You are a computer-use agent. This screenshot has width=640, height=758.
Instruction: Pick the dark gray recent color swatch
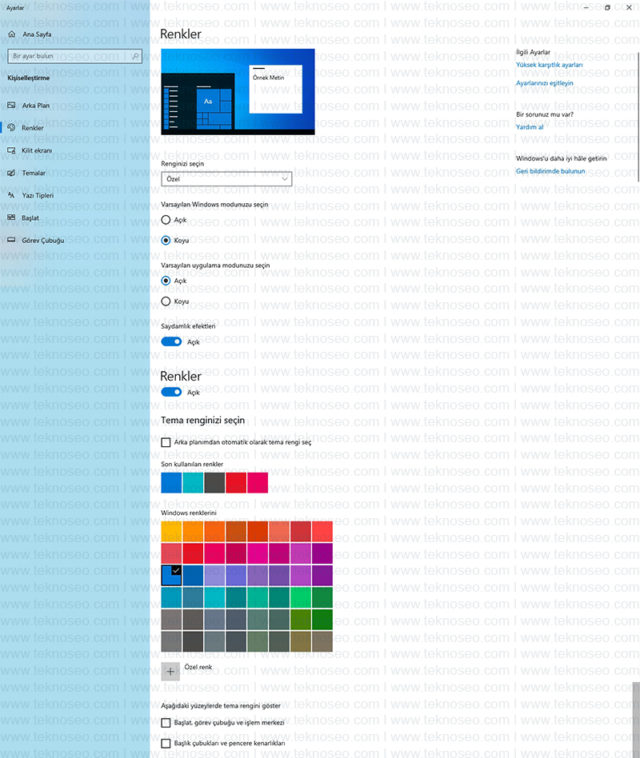[214, 483]
